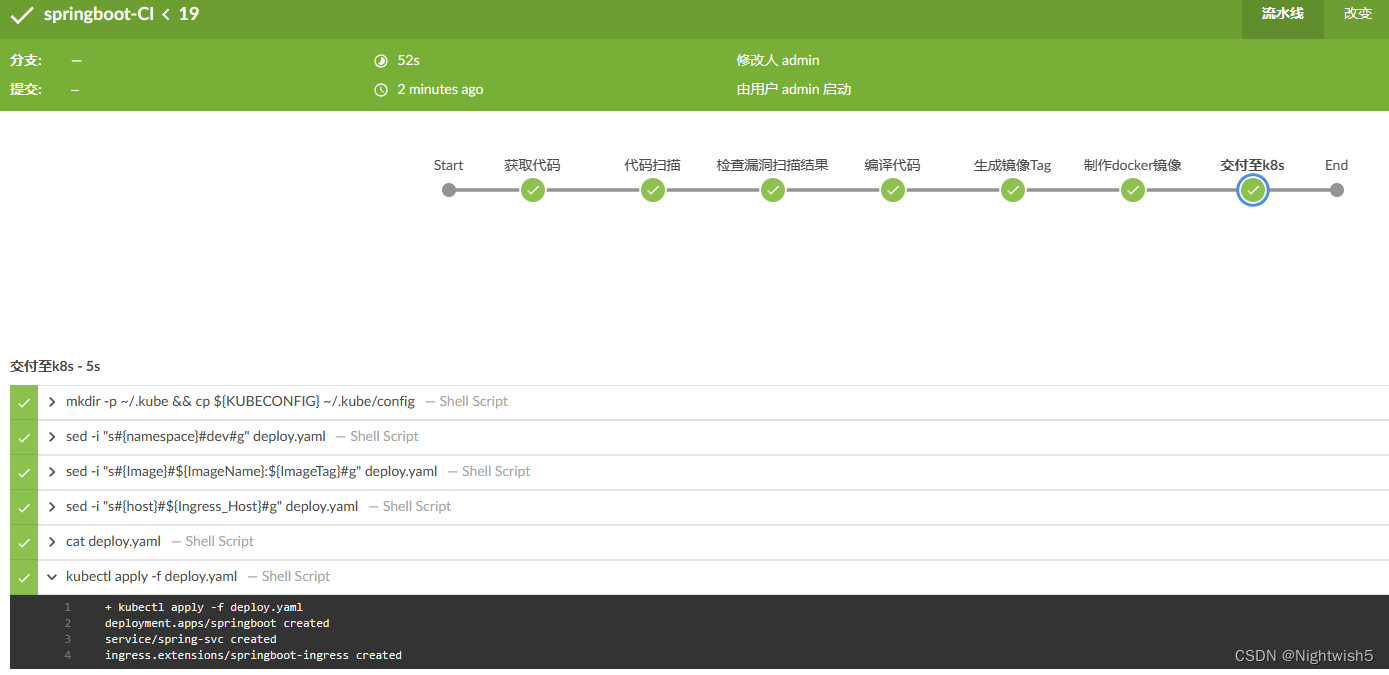The height and width of the screenshot is (675, 1389).
Task: Click the 修改人 admin text
Action: tap(778, 61)
